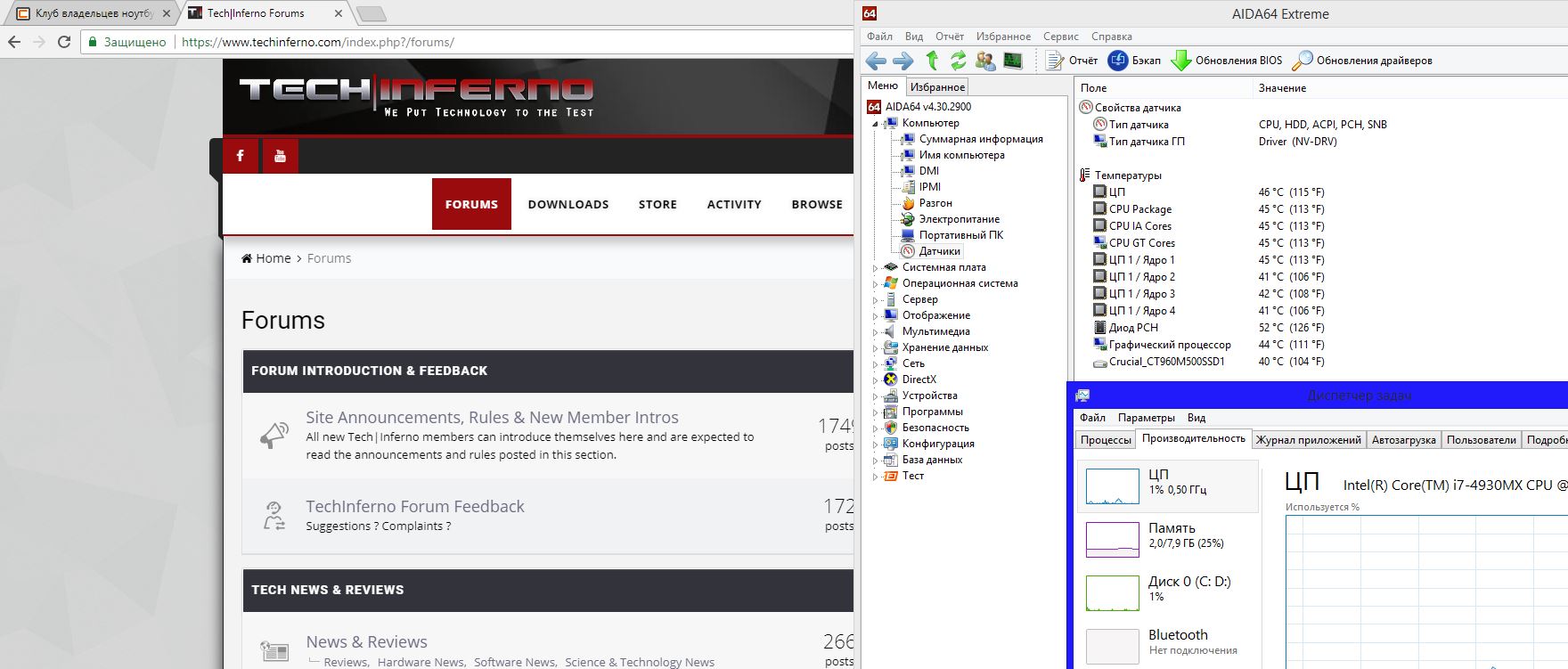Switch to the Автозагрузка tab in Task Manager

(x=1403, y=440)
